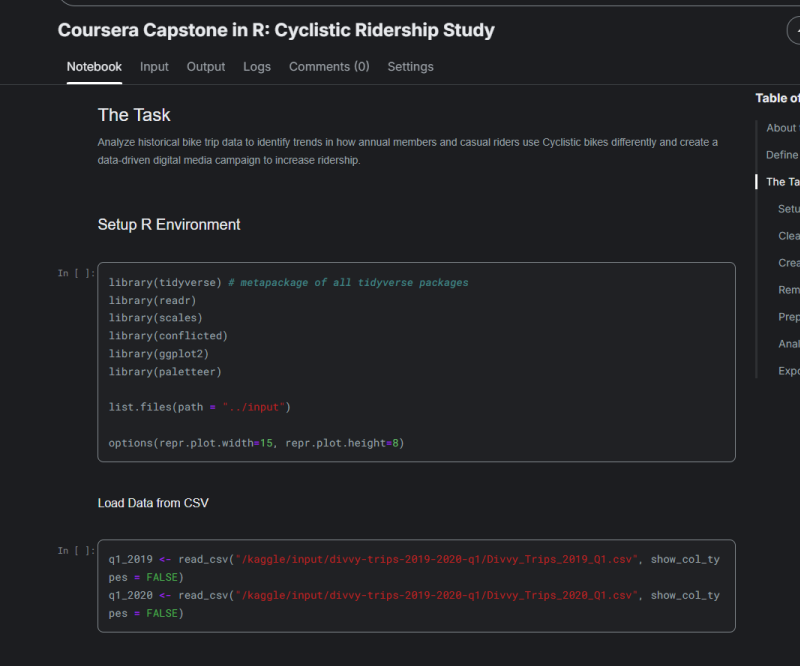Screen dimensions: 800x666
Task: Go to the 'Setu' table of contents entry
Action: pyautogui.click(x=789, y=209)
